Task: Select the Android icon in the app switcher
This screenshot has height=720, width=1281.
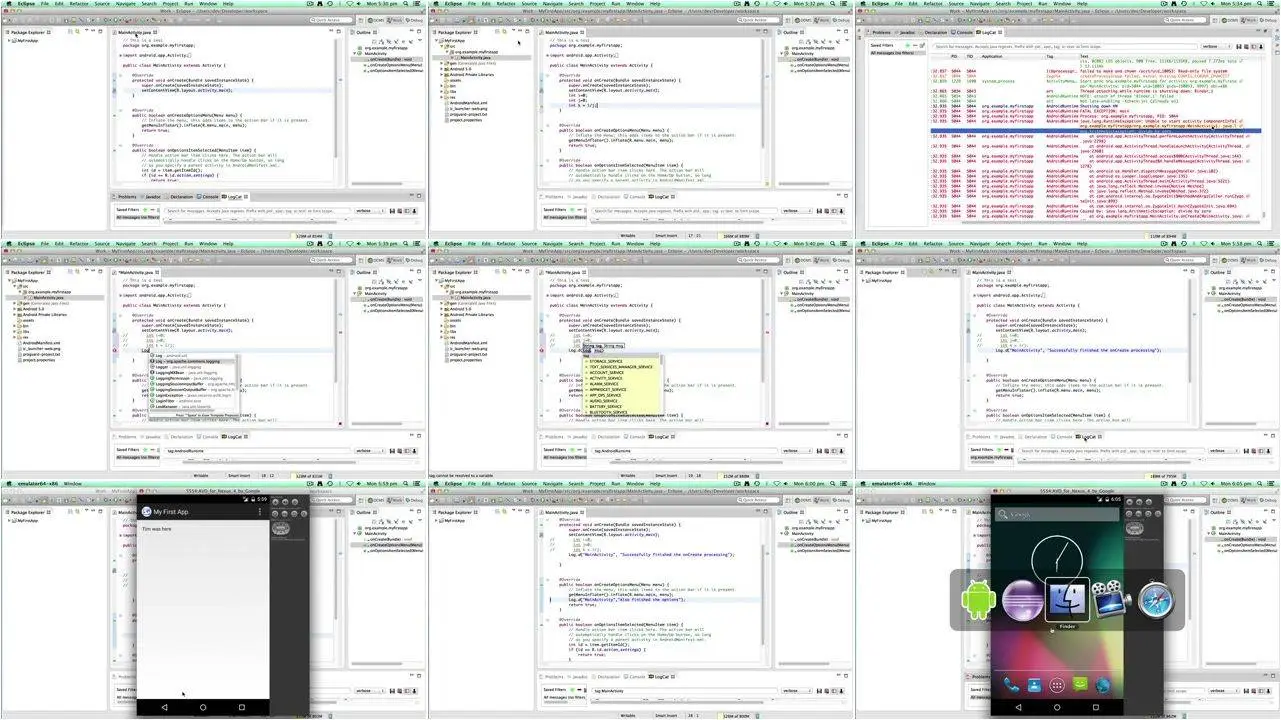Action: pyautogui.click(x=978, y=599)
